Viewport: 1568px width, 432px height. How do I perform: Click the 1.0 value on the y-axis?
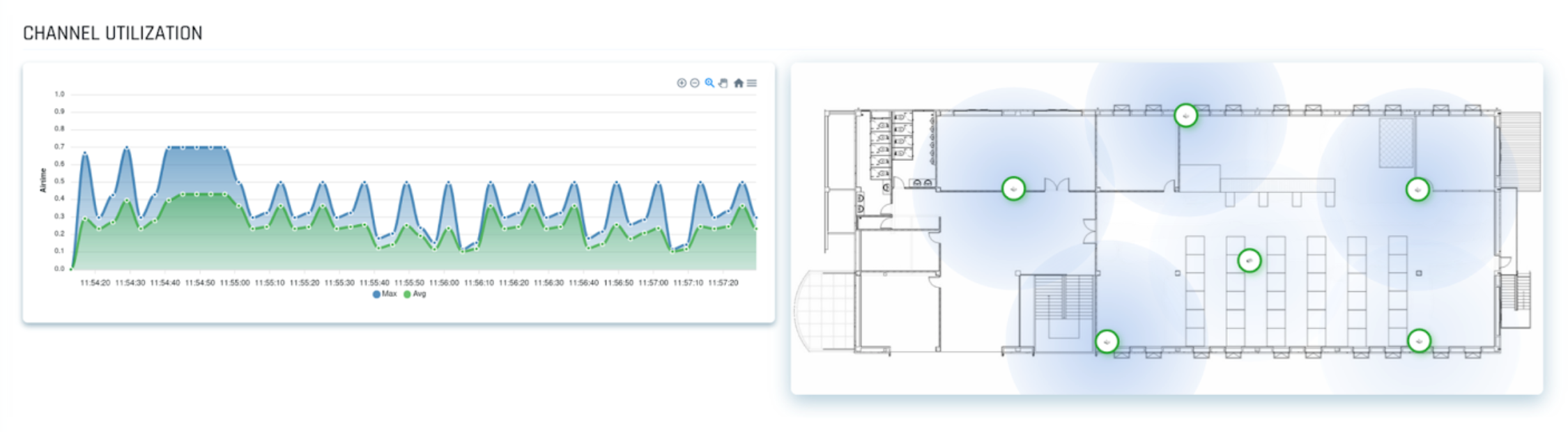point(59,94)
